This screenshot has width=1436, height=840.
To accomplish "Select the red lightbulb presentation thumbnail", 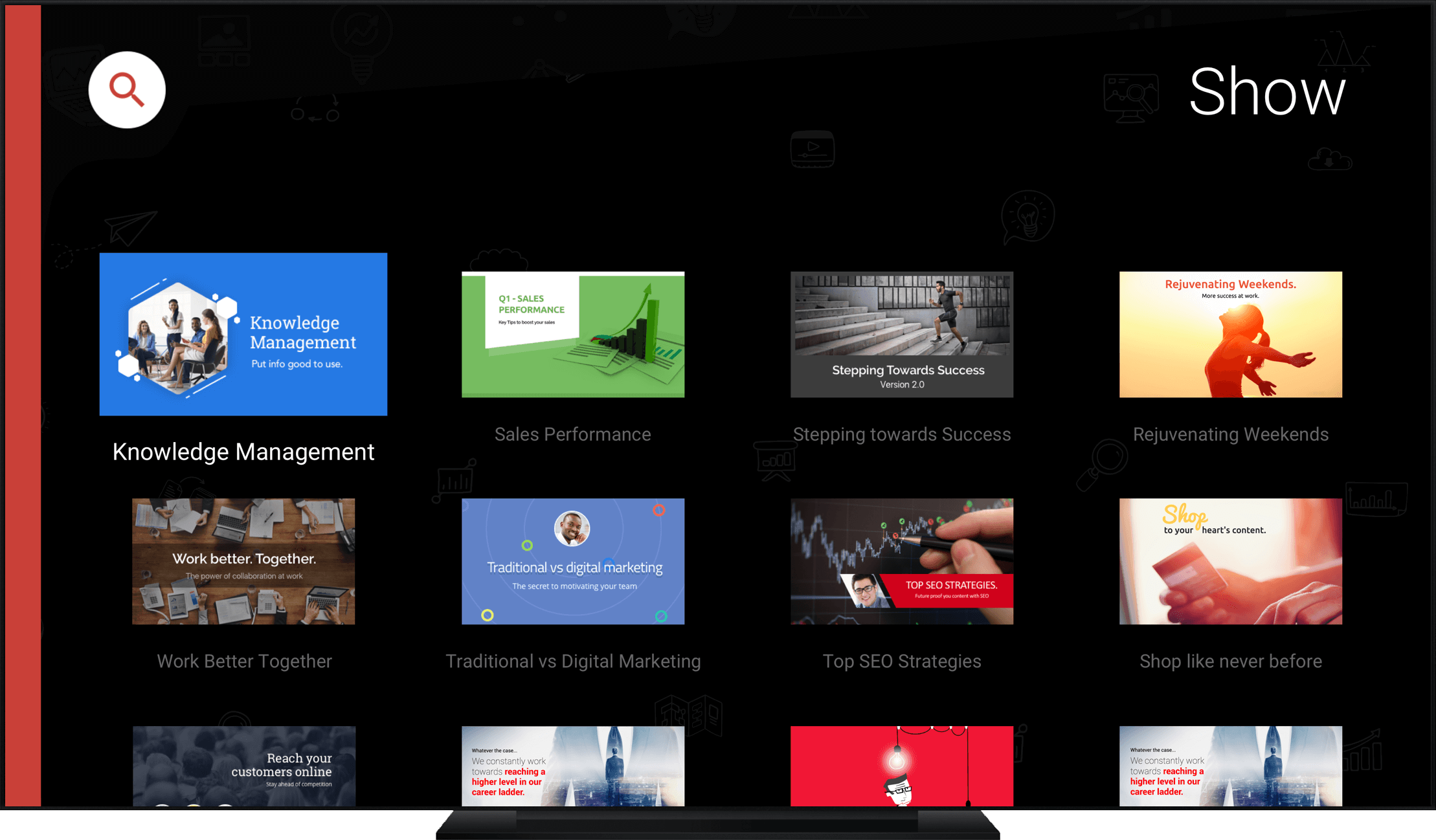I will [902, 766].
